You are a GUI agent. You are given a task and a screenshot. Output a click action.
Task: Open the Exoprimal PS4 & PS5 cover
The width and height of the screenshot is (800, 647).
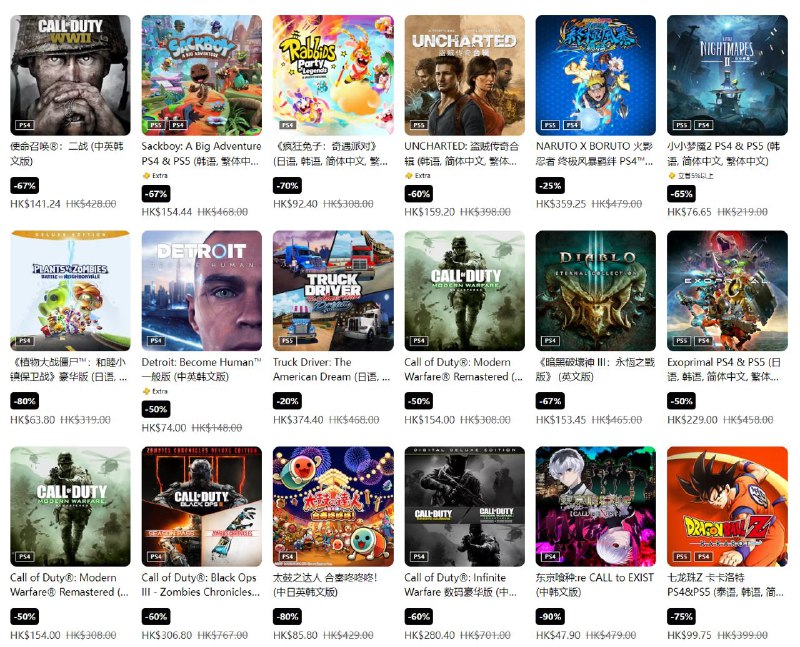pyautogui.click(x=727, y=290)
